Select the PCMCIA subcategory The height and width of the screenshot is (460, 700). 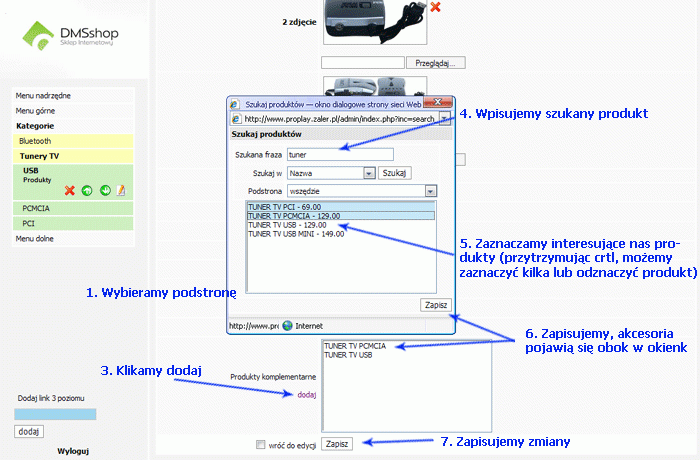[73, 209]
